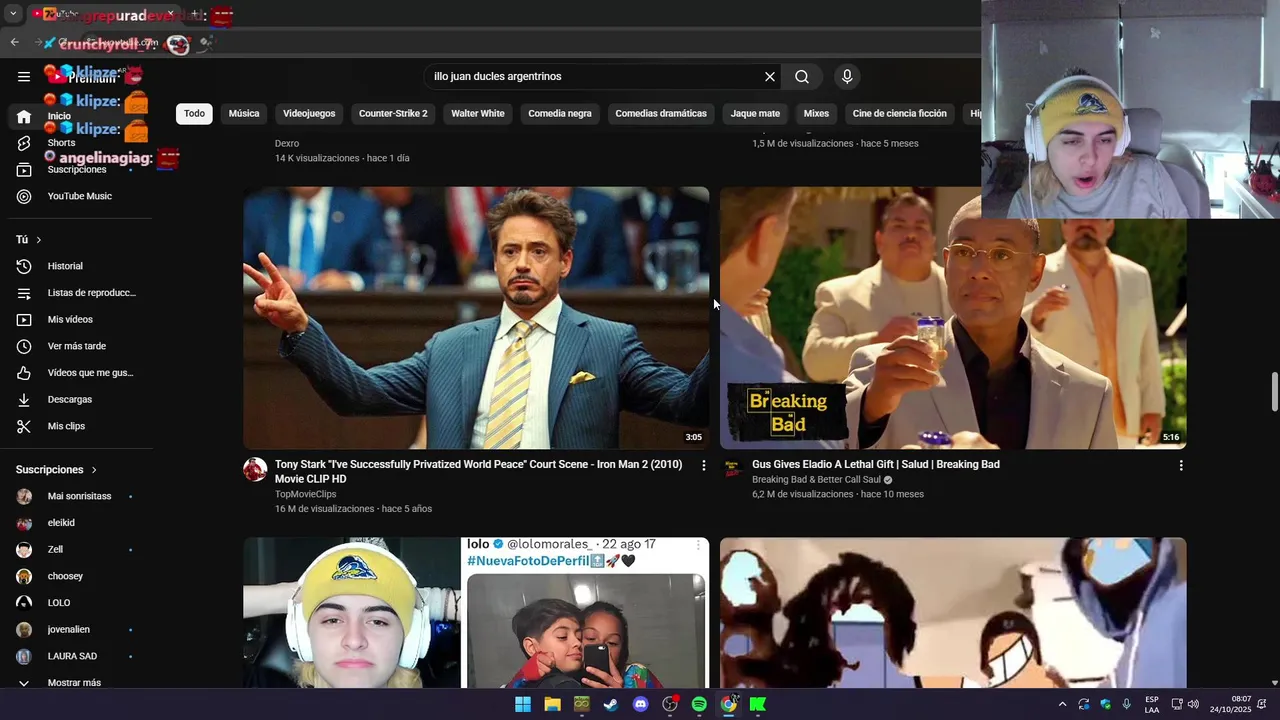Open Shorts from the sidebar icon
1280x720 pixels.
point(24,143)
